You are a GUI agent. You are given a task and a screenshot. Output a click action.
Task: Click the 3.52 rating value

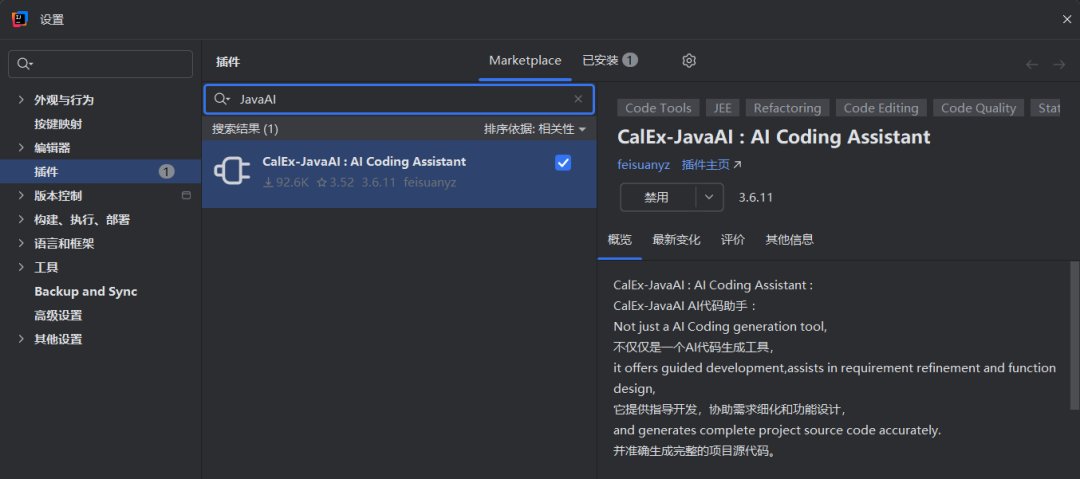point(335,183)
